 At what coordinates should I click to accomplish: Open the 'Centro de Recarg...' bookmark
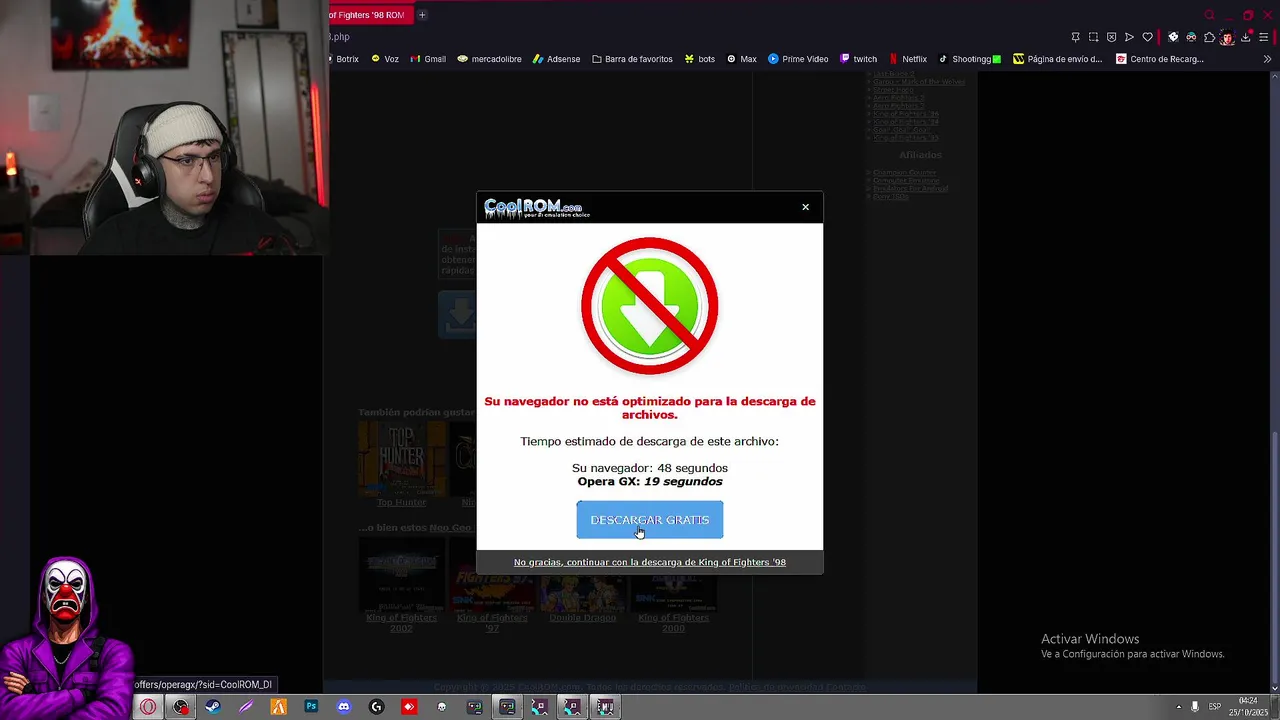click(x=1160, y=59)
